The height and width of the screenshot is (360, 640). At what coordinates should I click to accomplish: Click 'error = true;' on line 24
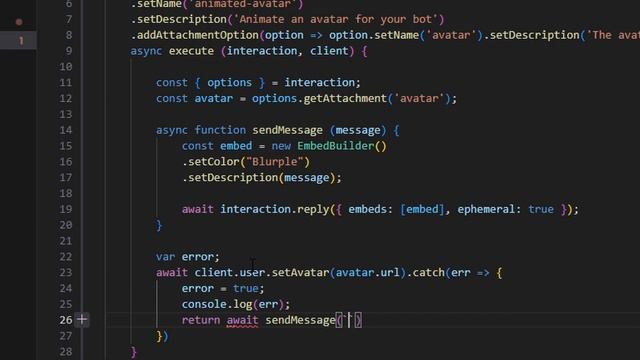(x=223, y=288)
